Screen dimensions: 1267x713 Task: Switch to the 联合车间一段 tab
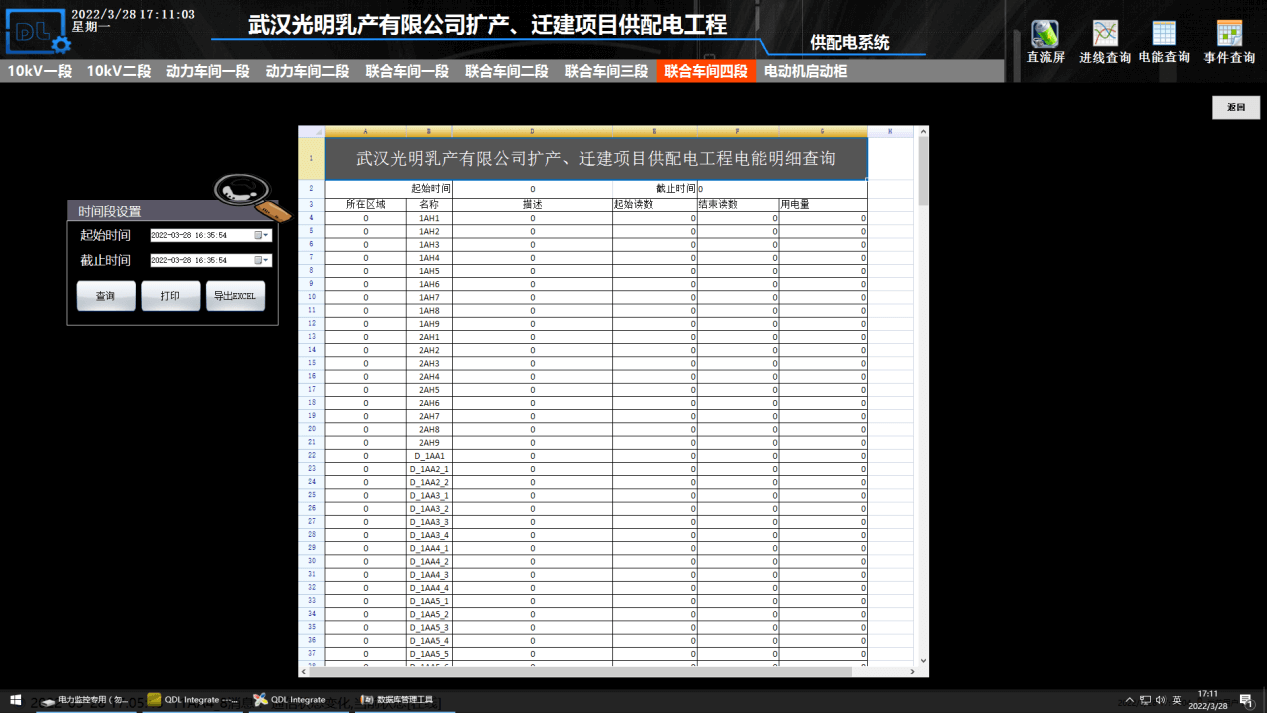(407, 71)
